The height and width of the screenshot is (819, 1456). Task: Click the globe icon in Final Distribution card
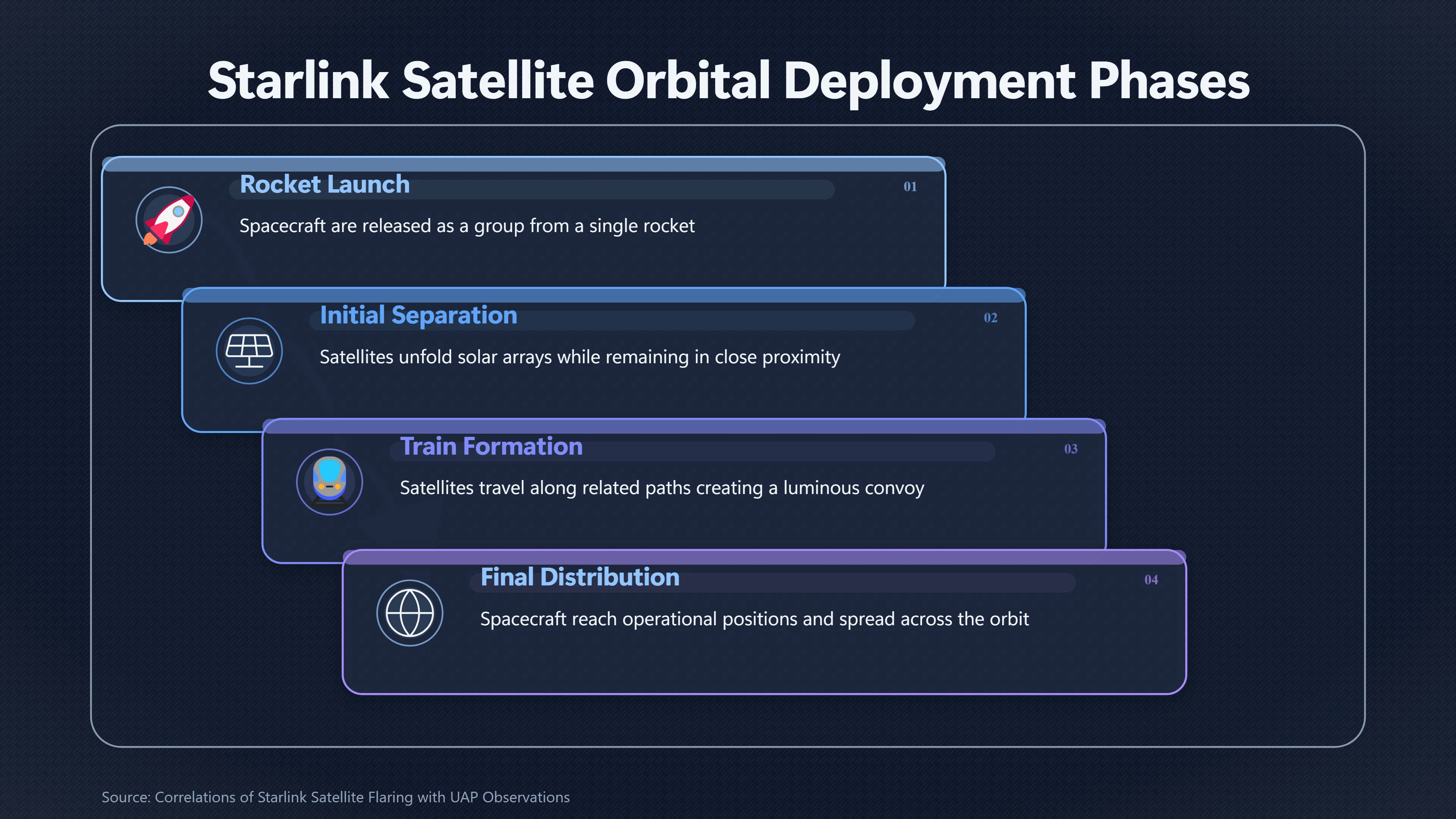(x=410, y=613)
